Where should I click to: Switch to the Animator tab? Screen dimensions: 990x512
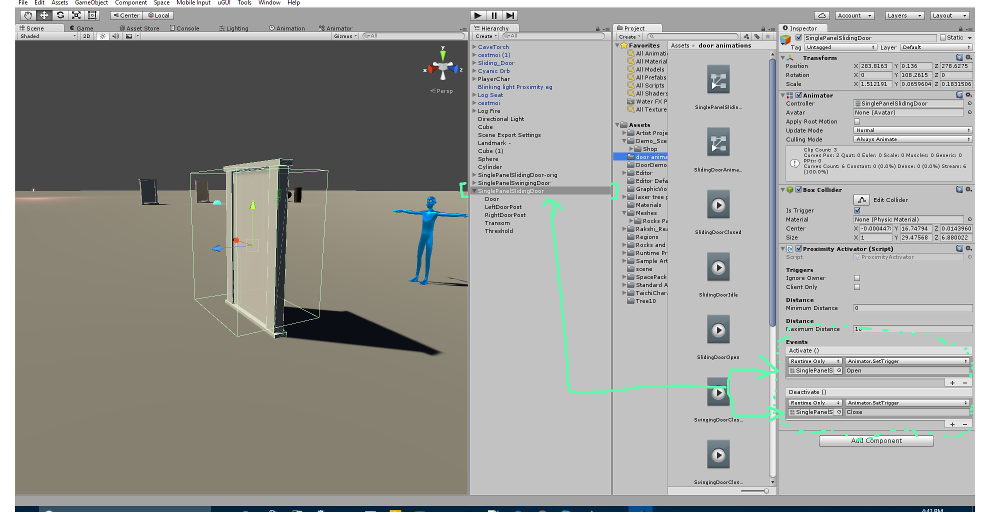335,28
